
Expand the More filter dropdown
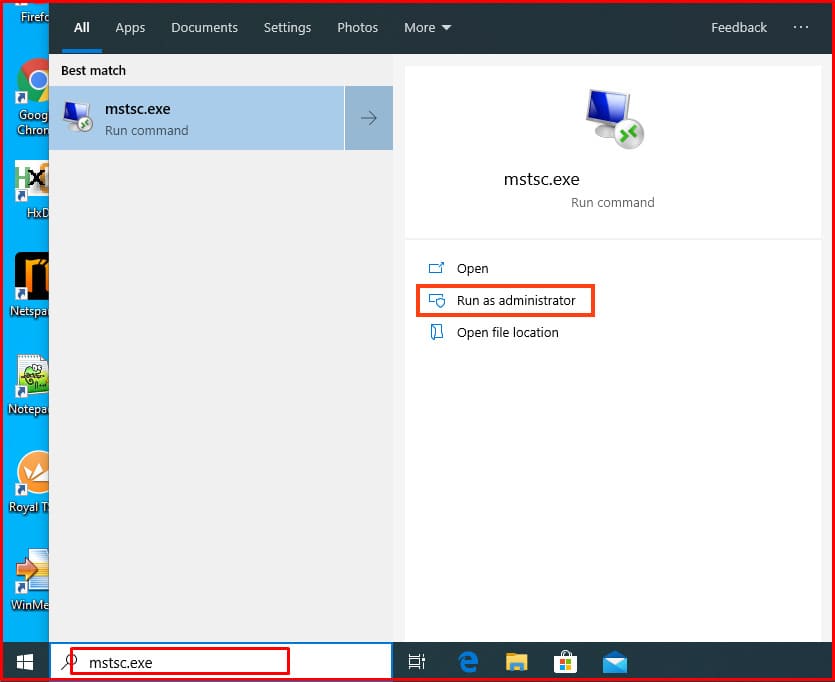click(x=427, y=28)
